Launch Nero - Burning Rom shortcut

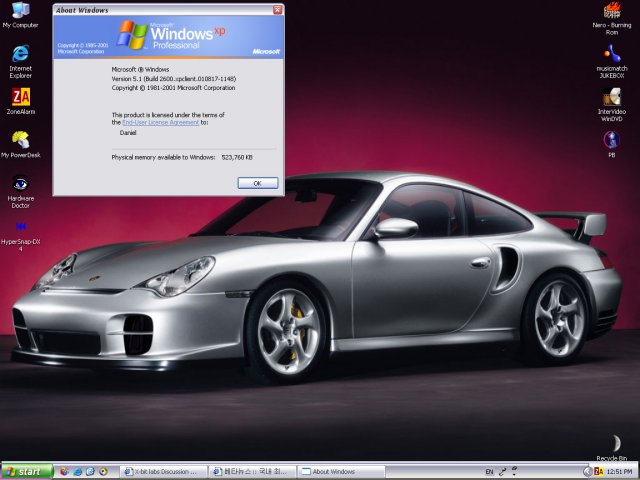(x=611, y=18)
